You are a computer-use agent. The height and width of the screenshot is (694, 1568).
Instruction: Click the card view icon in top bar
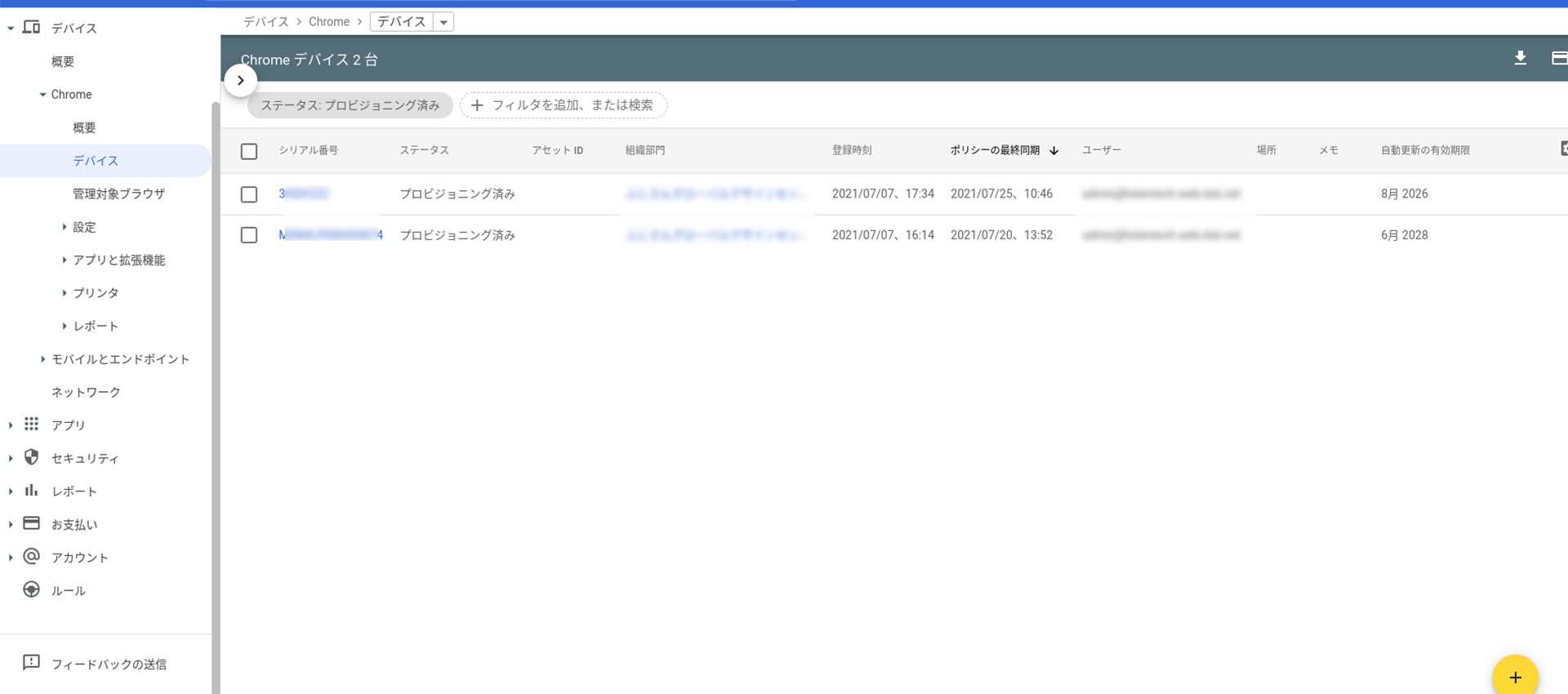(1559, 58)
